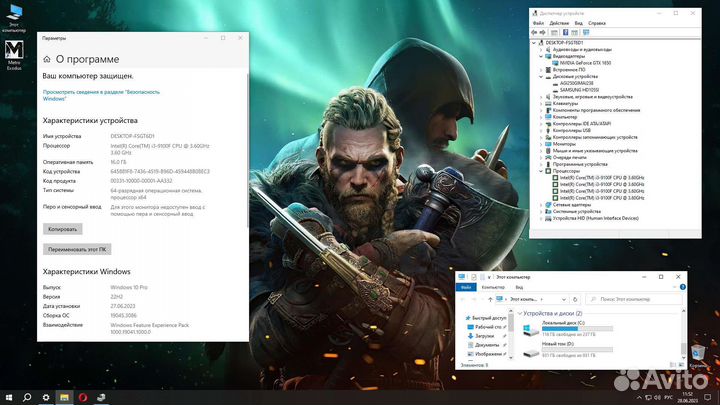Open 'Вид' ribbon tab in Explorer
This screenshot has height=405, width=720.
[519, 287]
